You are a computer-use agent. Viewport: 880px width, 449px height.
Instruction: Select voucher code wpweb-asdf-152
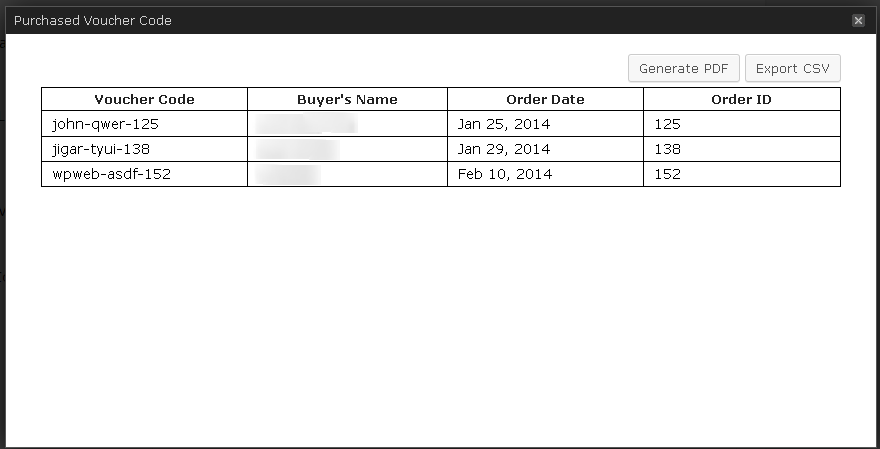[109, 174]
